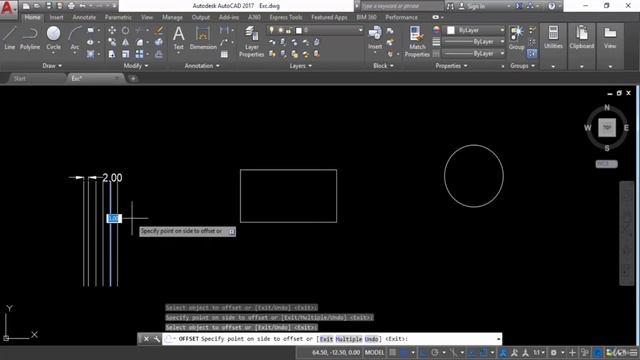Image resolution: width=640 pixels, height=360 pixels.
Task: Expand the Layers panel dropdown
Action: click(300, 66)
